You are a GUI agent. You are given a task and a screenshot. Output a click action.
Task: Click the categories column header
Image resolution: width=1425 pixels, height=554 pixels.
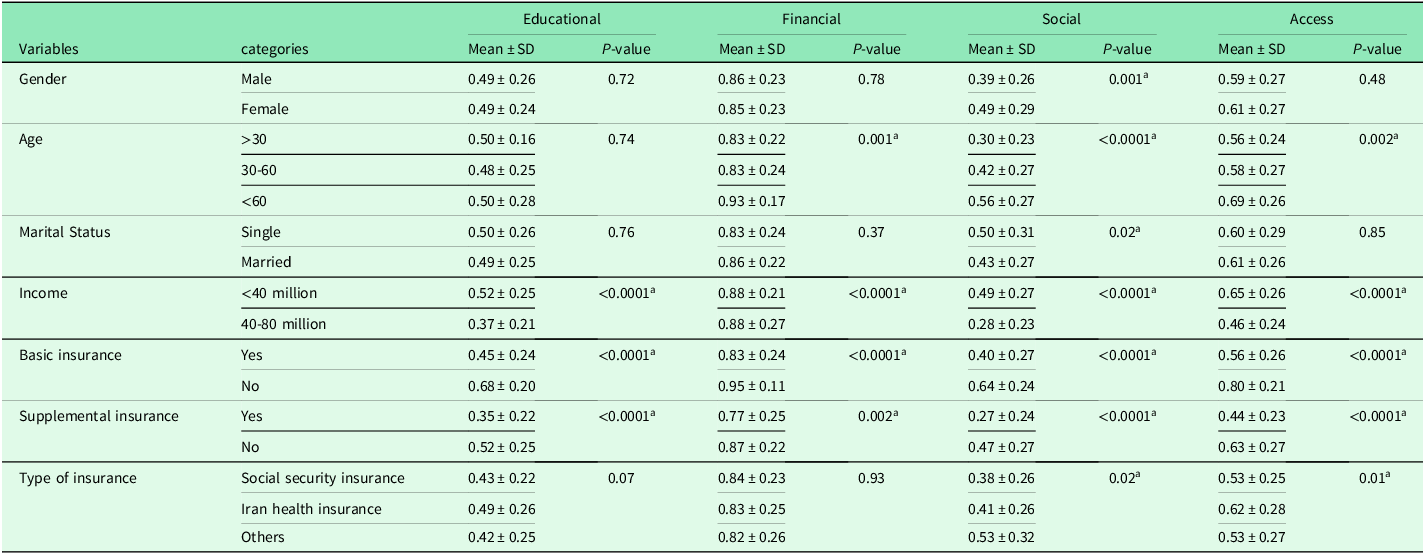point(275,48)
